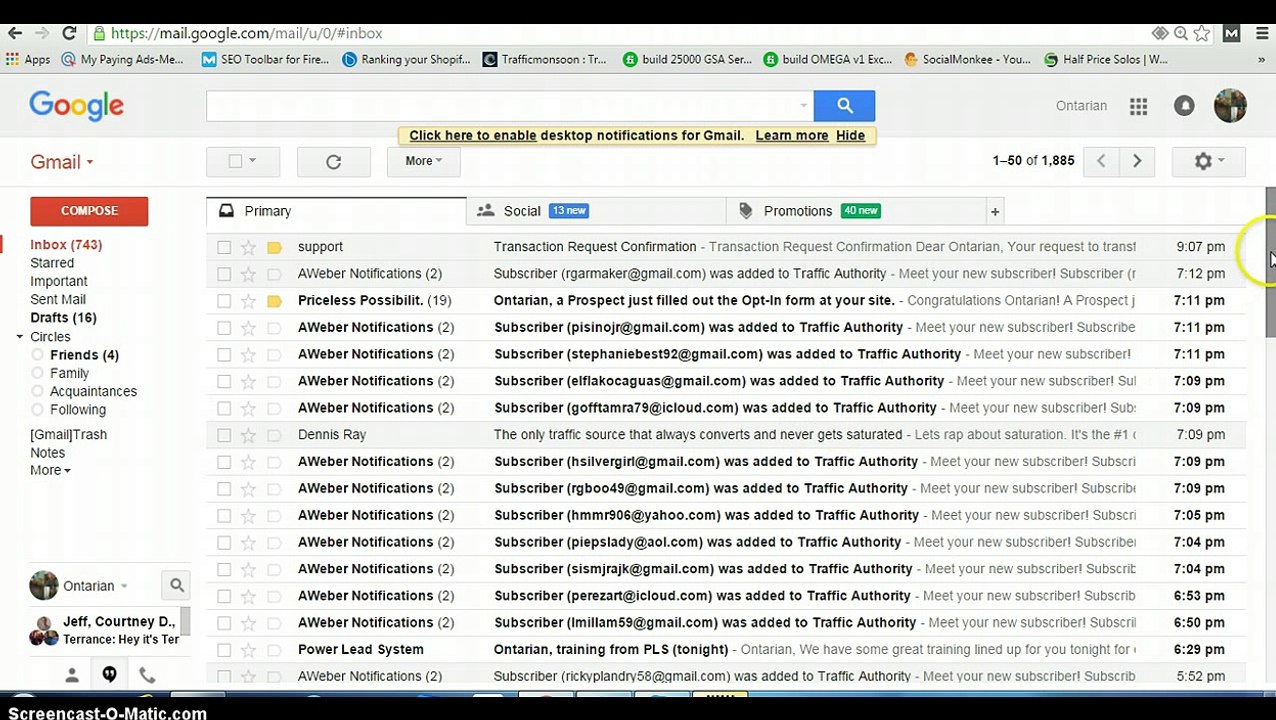
Task: Open the More actions dropdown
Action: pyautogui.click(x=424, y=161)
